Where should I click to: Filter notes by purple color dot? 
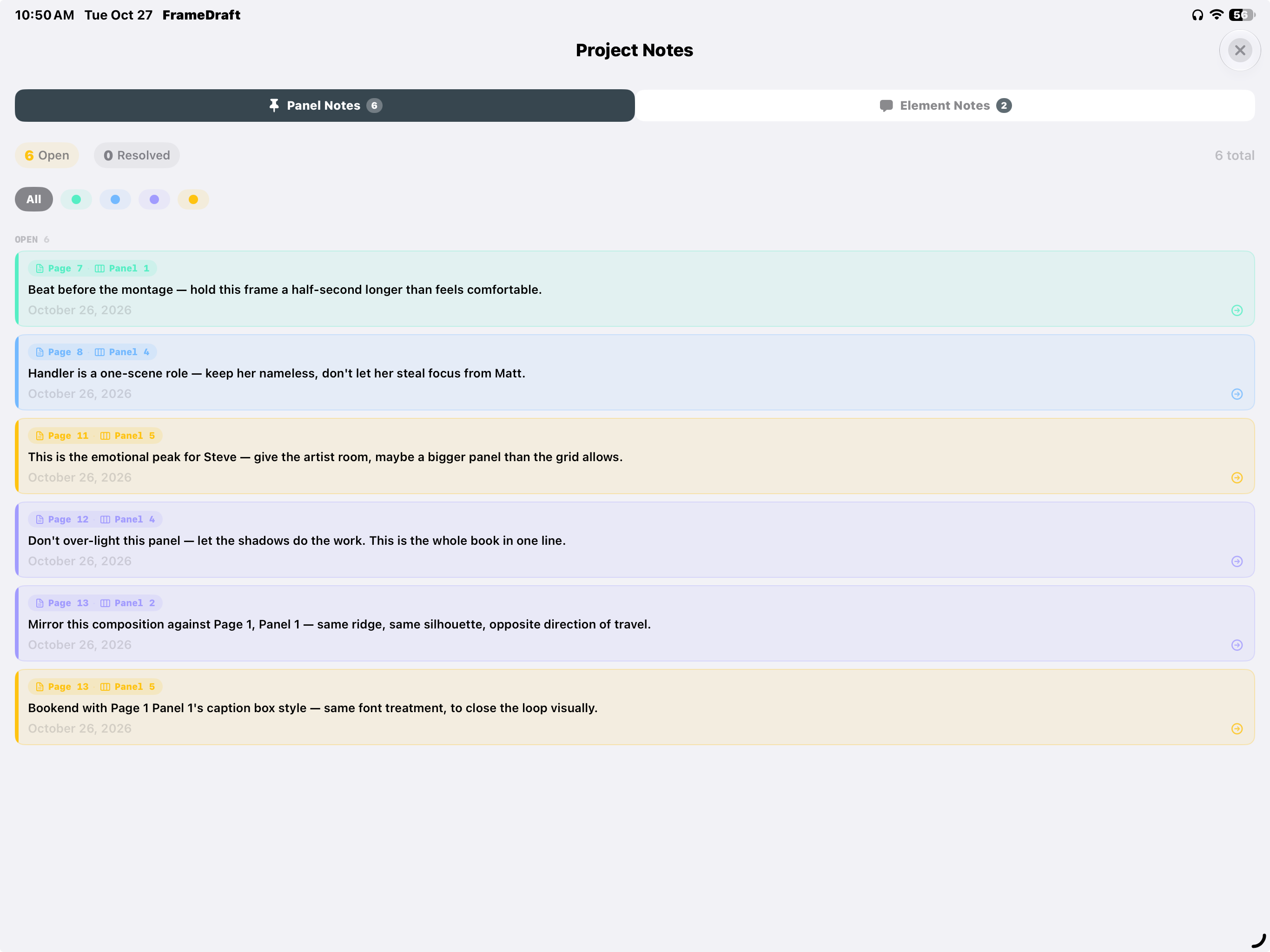coord(154,199)
